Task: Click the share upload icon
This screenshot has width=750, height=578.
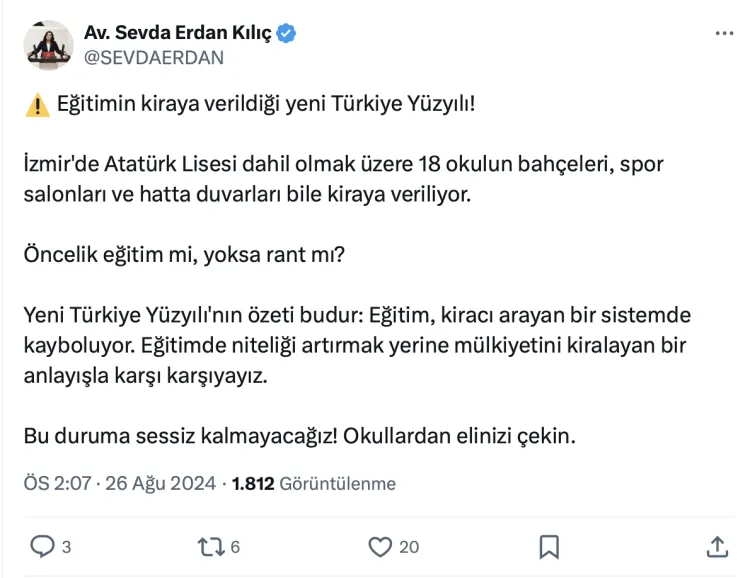Action: tap(717, 546)
